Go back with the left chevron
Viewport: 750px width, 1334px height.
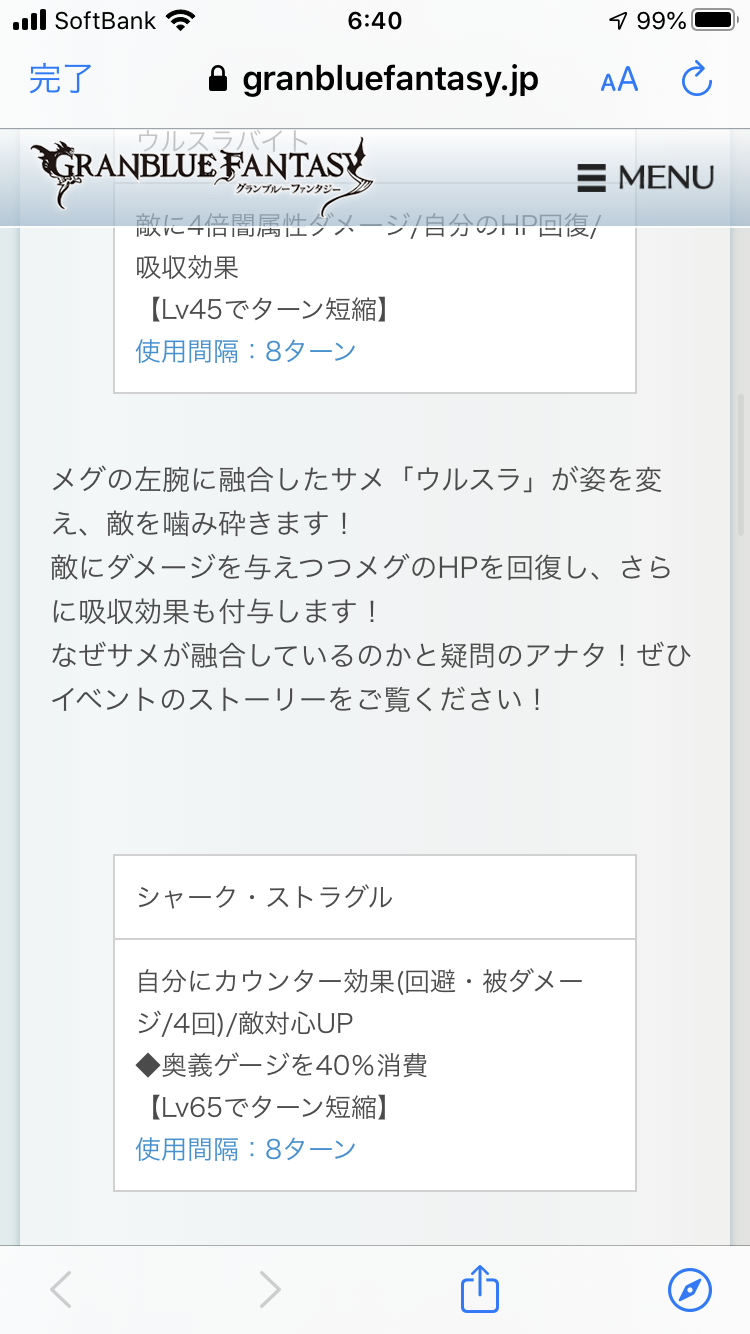pos(61,1289)
